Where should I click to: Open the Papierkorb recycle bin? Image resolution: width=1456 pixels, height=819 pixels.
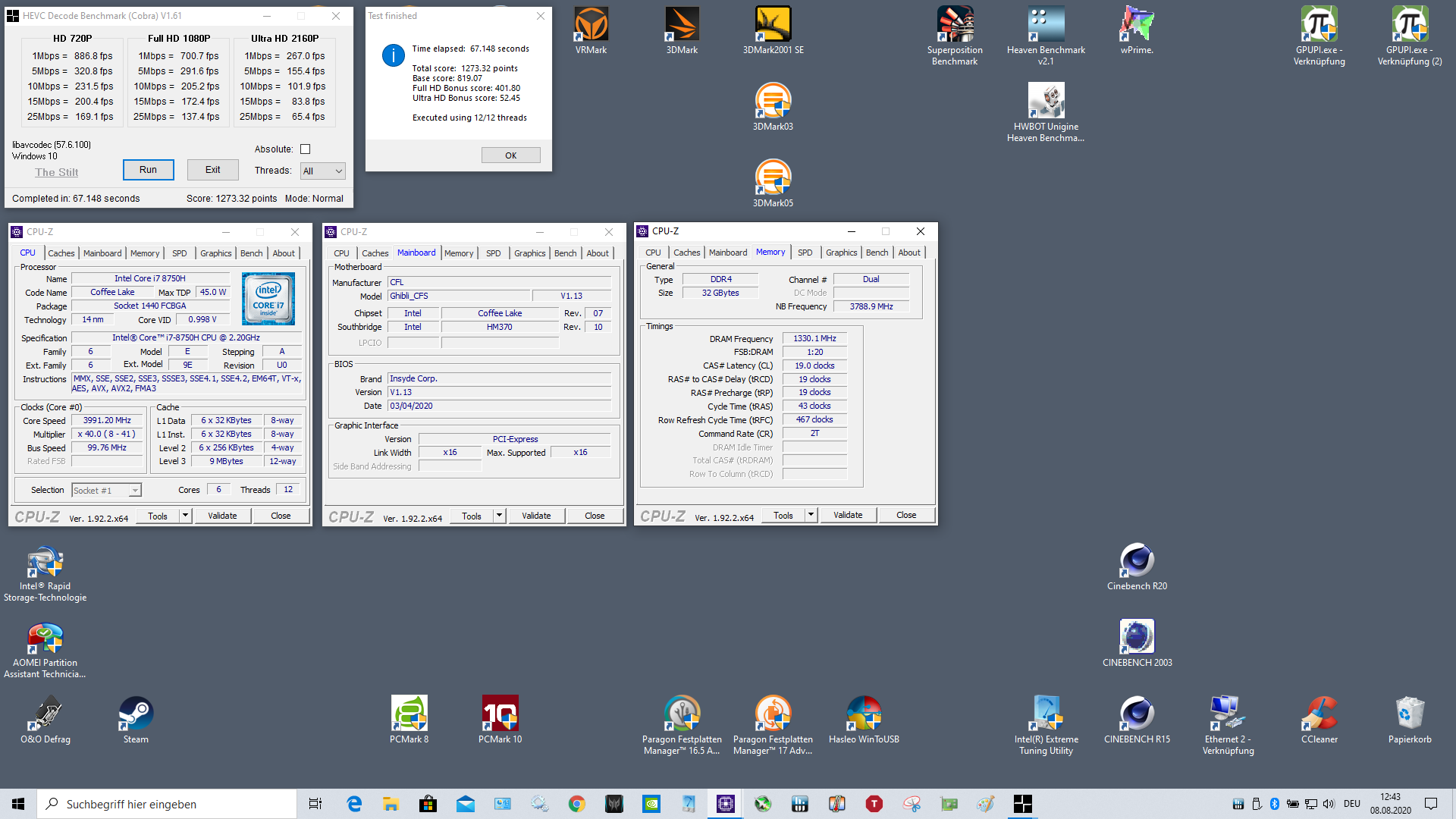1410,720
